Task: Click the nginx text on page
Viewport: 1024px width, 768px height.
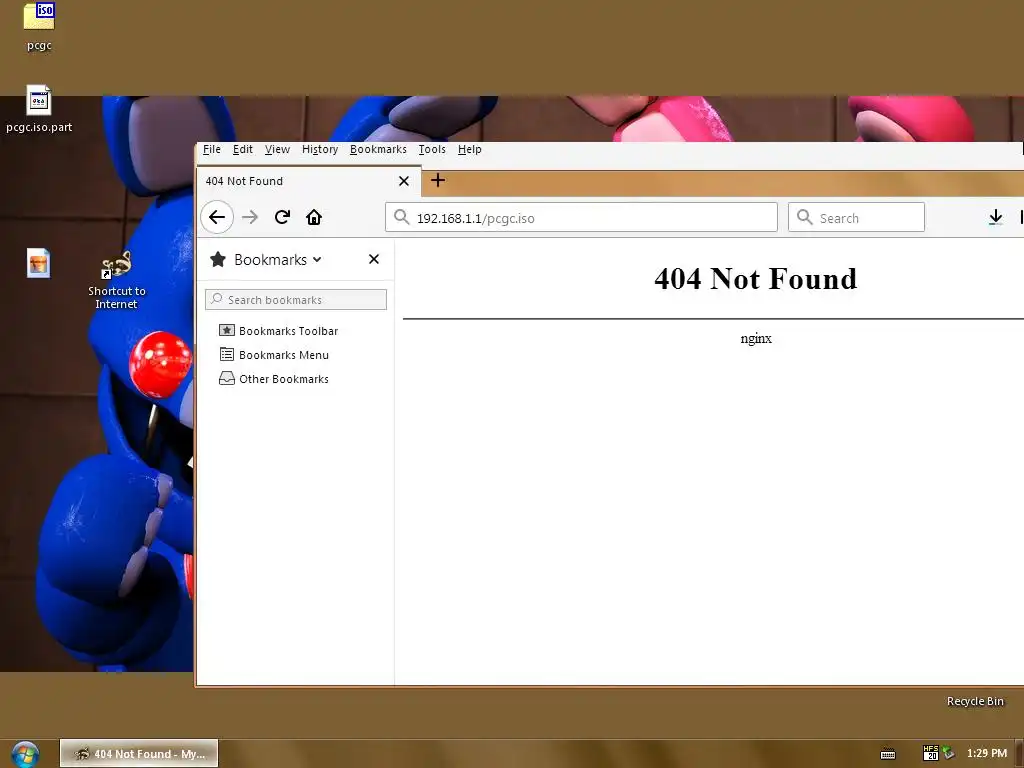Action: point(756,338)
